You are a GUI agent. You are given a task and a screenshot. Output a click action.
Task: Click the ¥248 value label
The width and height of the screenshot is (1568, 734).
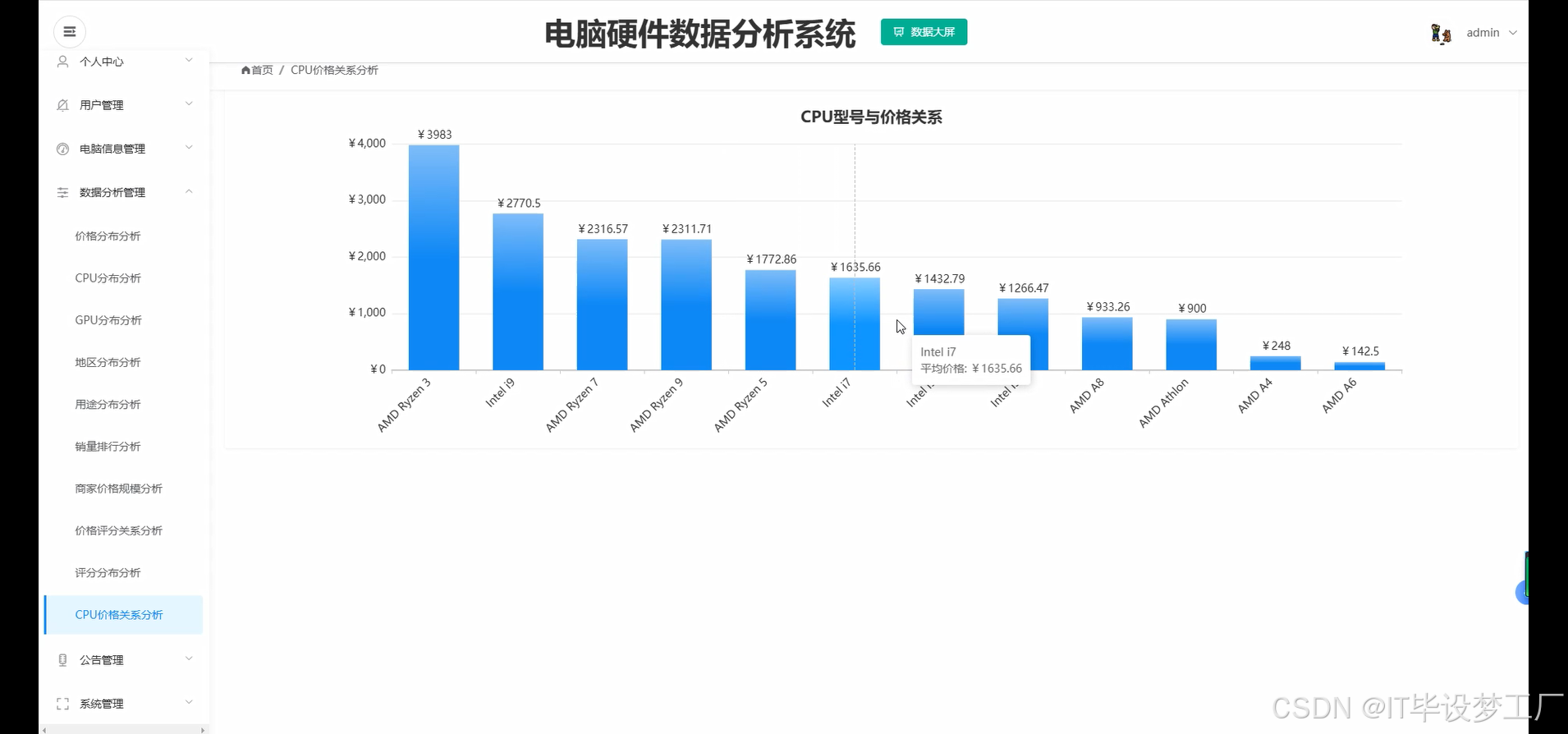pos(1276,346)
